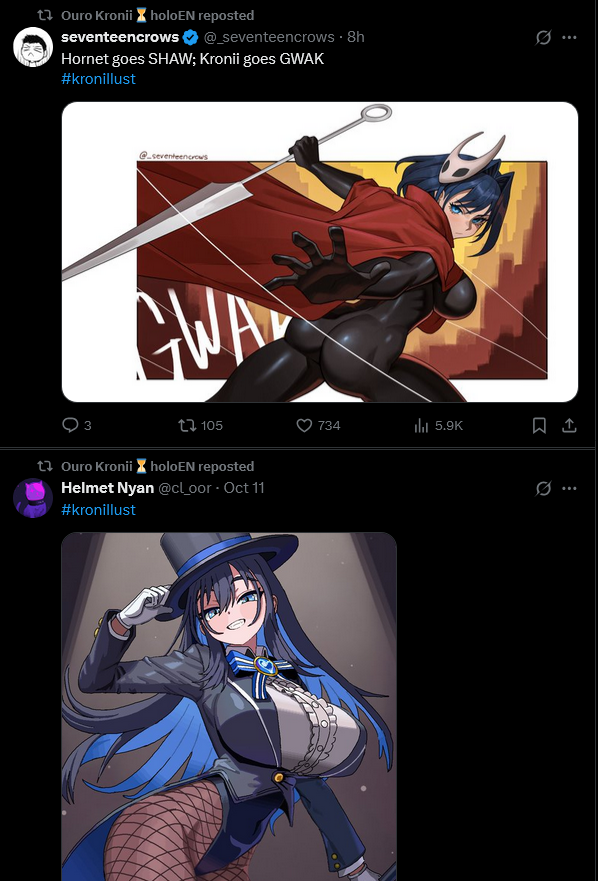Repost the seventeencrows post with 105 reposts
Screen dimensions: 598x881
point(201,425)
